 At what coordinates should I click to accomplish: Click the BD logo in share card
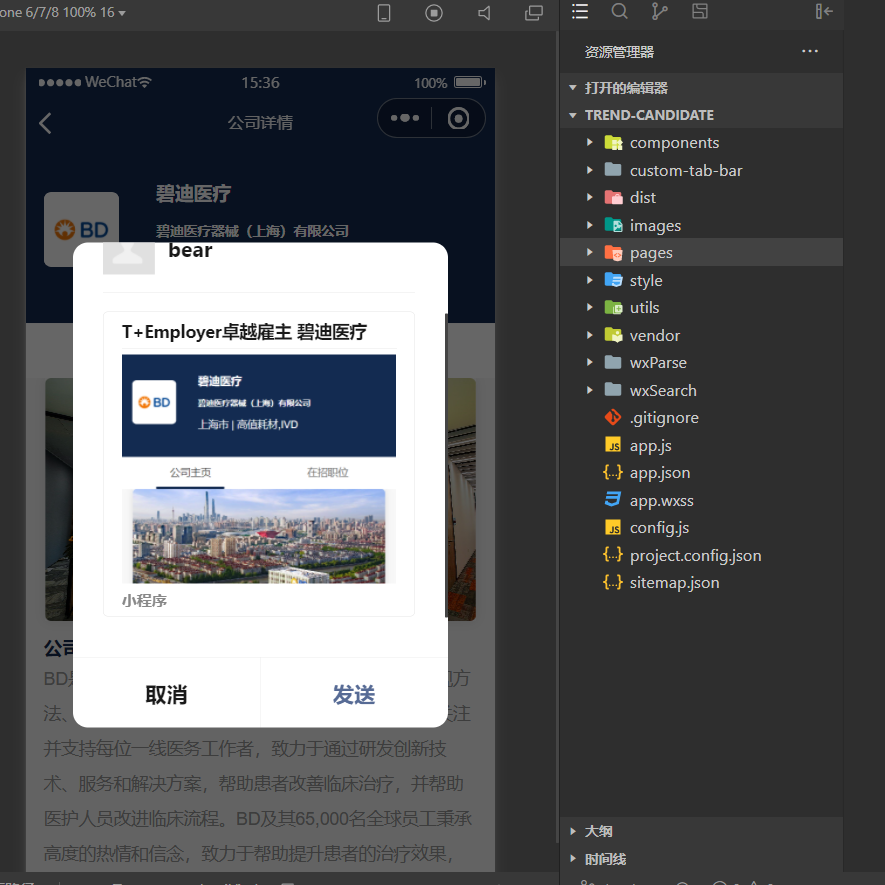point(154,402)
